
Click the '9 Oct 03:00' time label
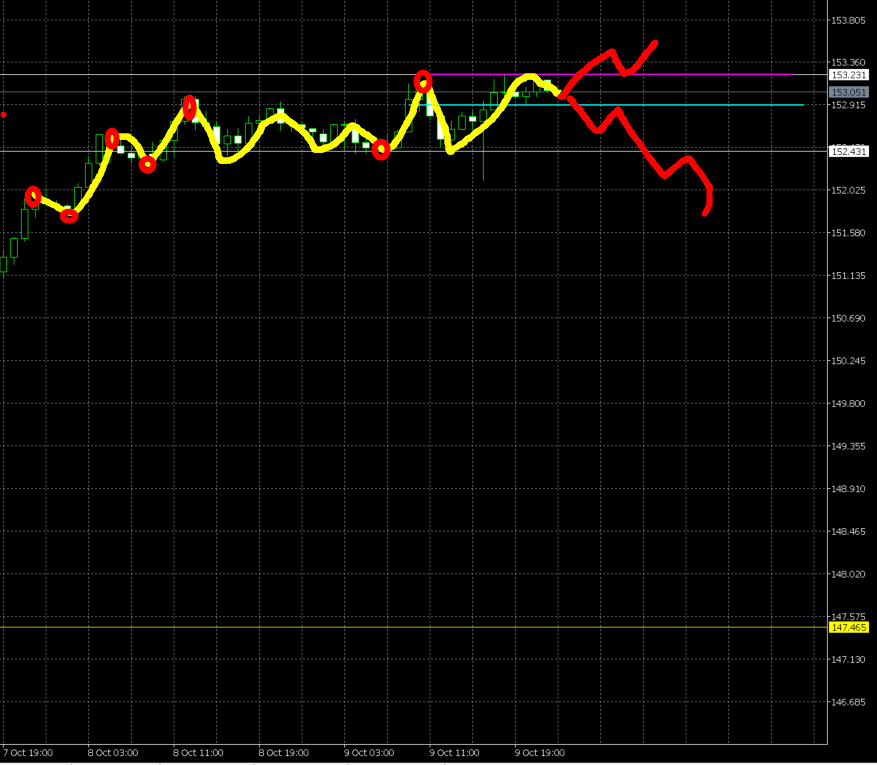[369, 752]
